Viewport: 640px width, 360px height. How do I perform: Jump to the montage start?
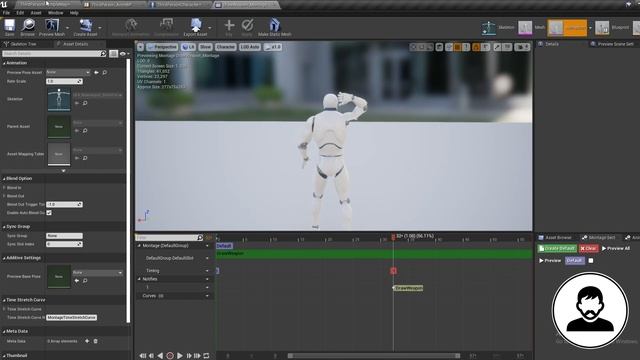coord(142,356)
